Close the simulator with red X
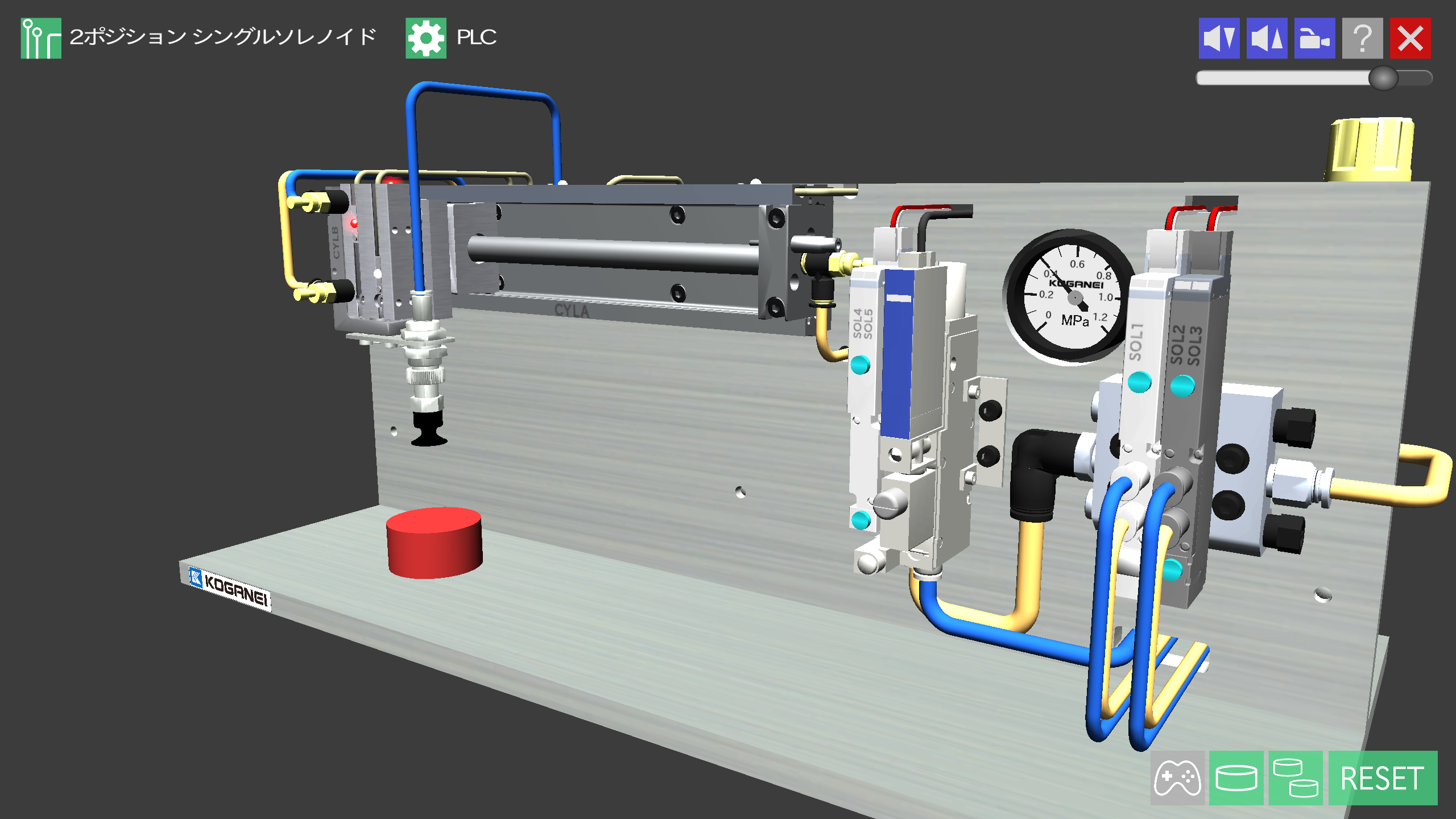Viewport: 1456px width, 819px height. click(1410, 38)
